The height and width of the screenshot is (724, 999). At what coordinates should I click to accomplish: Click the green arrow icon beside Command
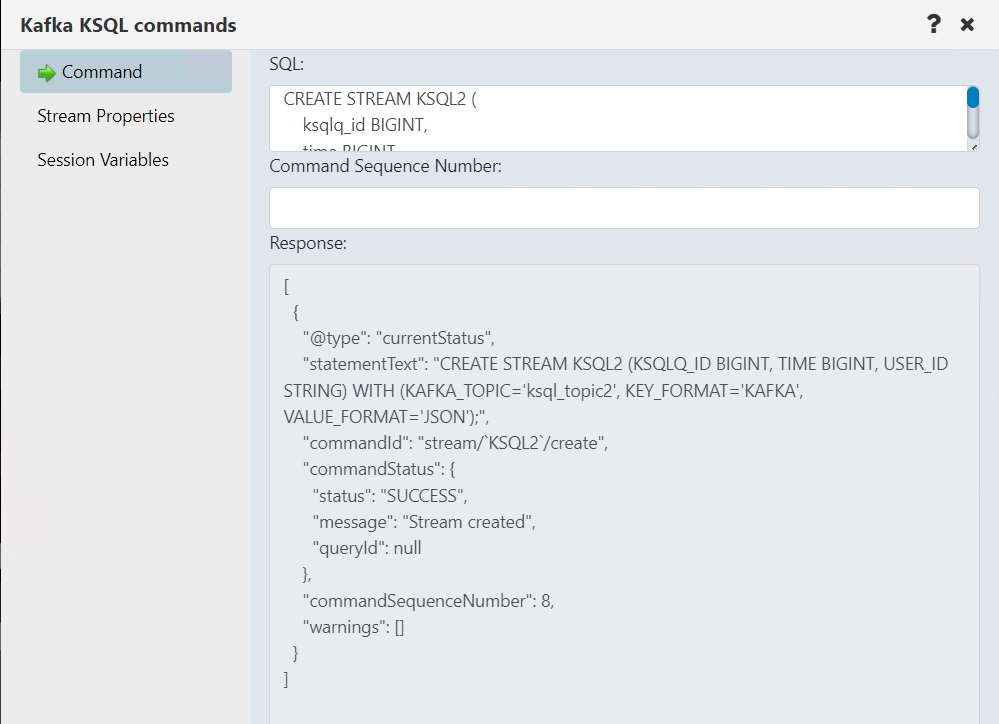tap(47, 73)
